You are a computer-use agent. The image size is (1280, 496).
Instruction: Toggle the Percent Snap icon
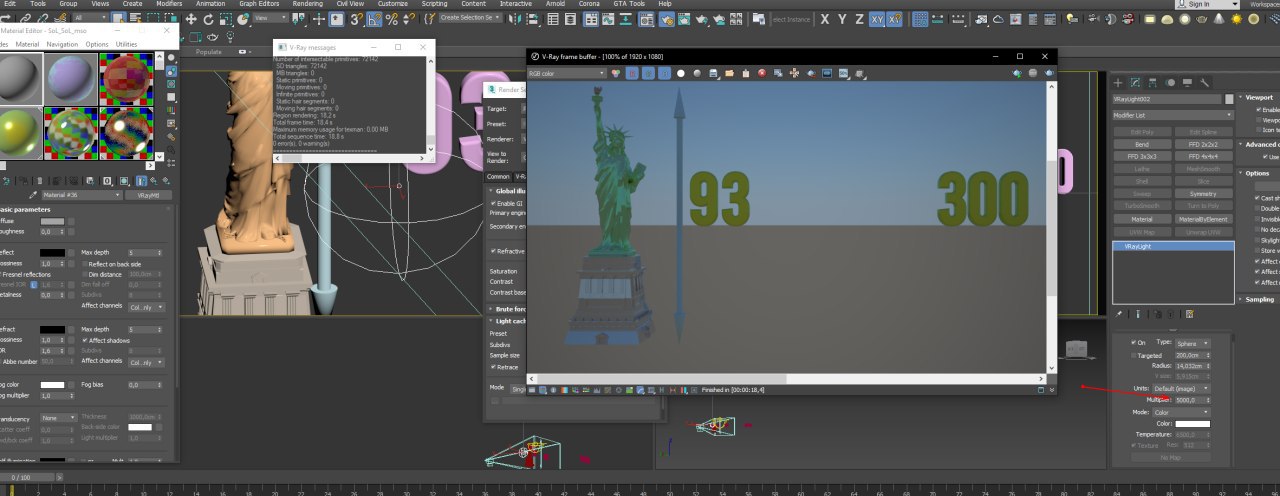(x=391, y=19)
